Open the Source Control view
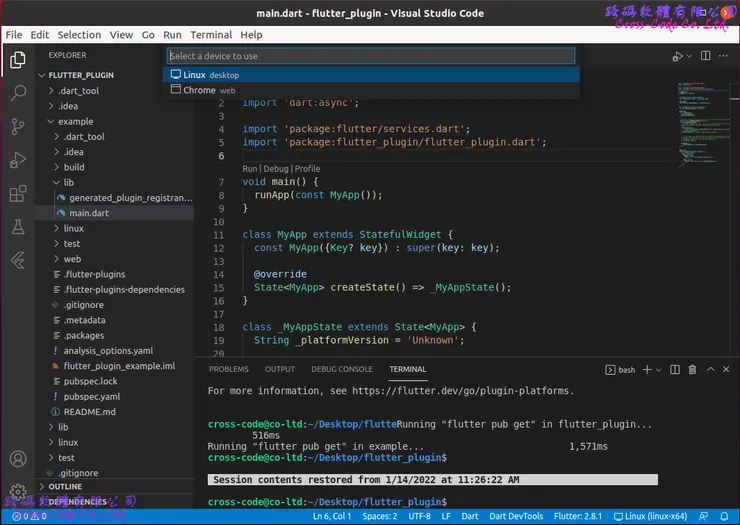This screenshot has width=740, height=525. [x=17, y=126]
